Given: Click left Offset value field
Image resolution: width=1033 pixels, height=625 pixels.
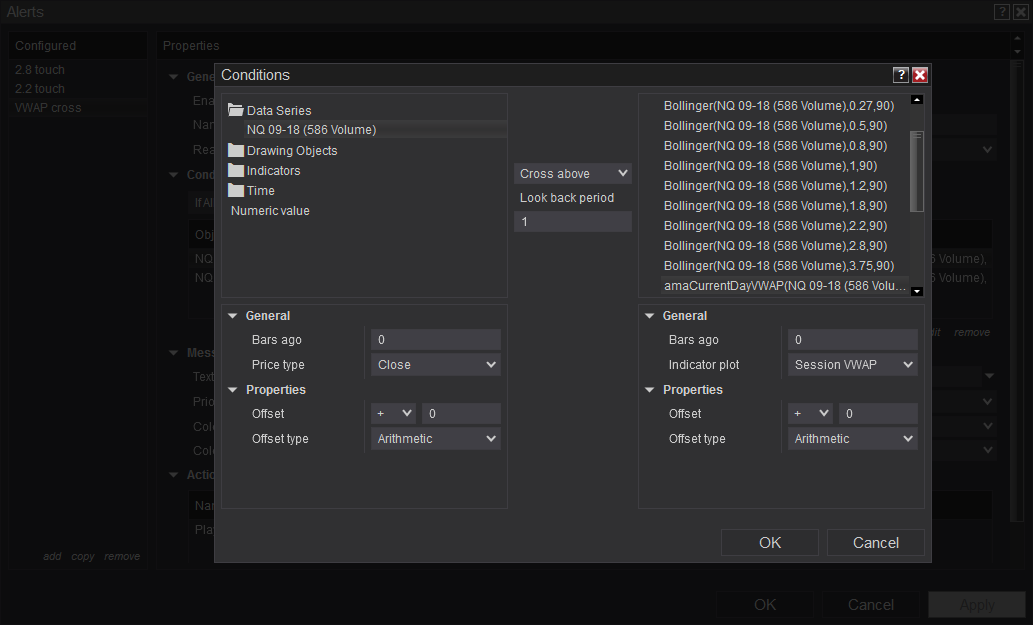Looking at the screenshot, I should [x=461, y=414].
